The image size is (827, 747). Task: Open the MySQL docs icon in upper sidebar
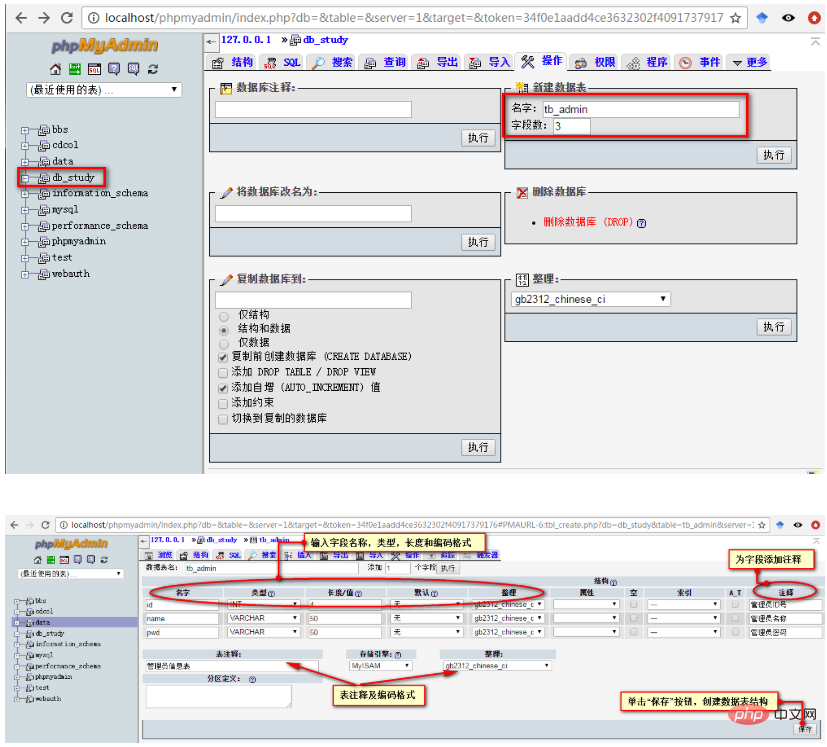click(133, 69)
